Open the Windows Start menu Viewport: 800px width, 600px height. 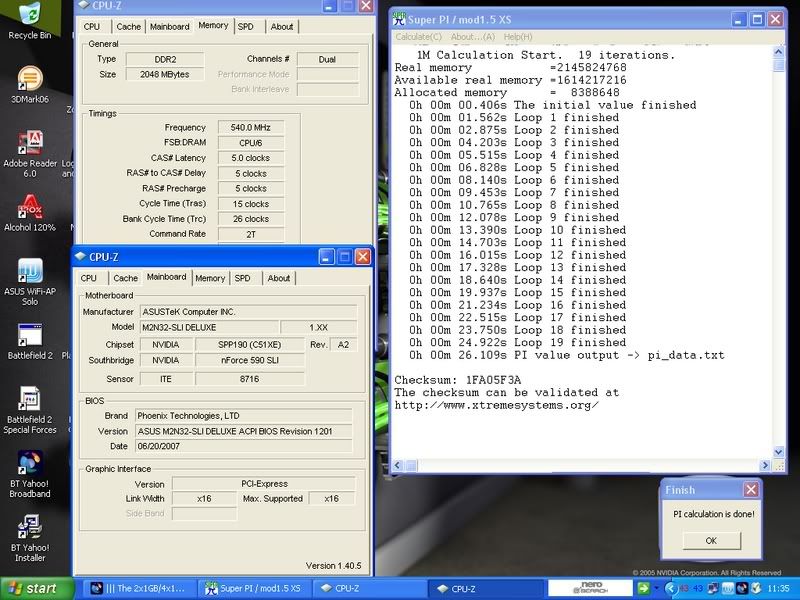37,588
